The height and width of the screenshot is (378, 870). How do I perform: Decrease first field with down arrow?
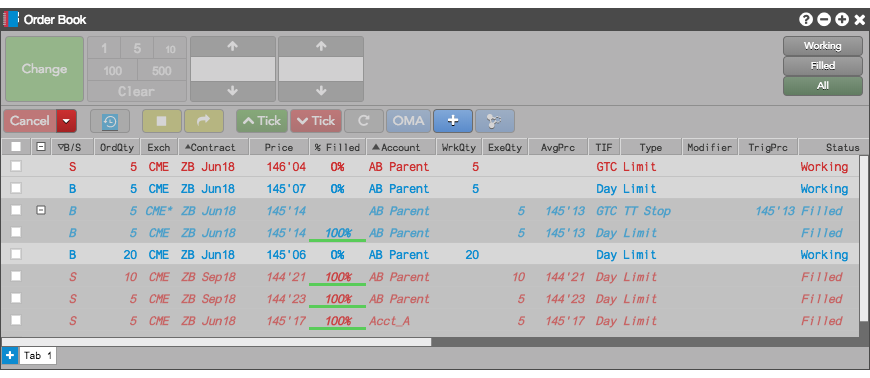(x=232, y=91)
